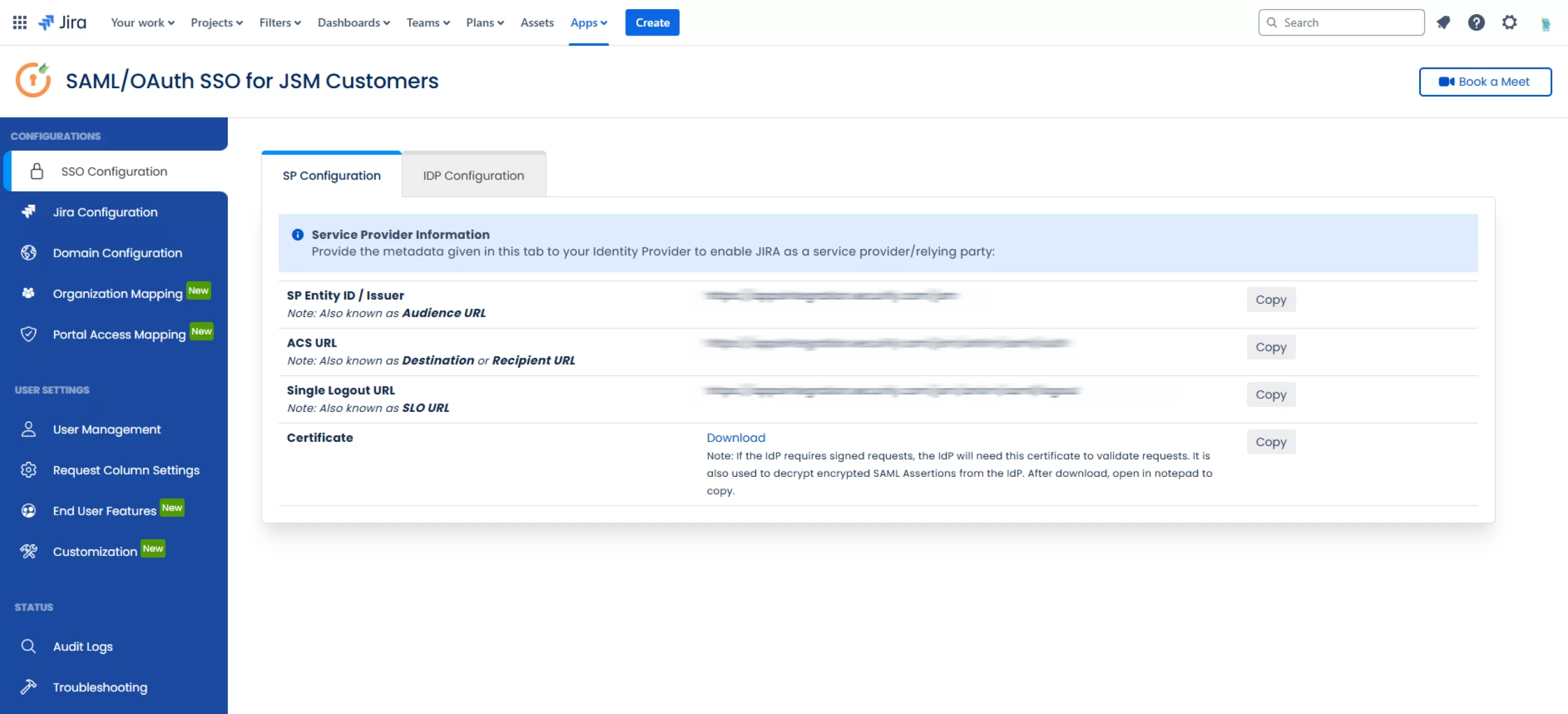Click the Search input field
The width and height of the screenshot is (1568, 714).
pos(1341,23)
